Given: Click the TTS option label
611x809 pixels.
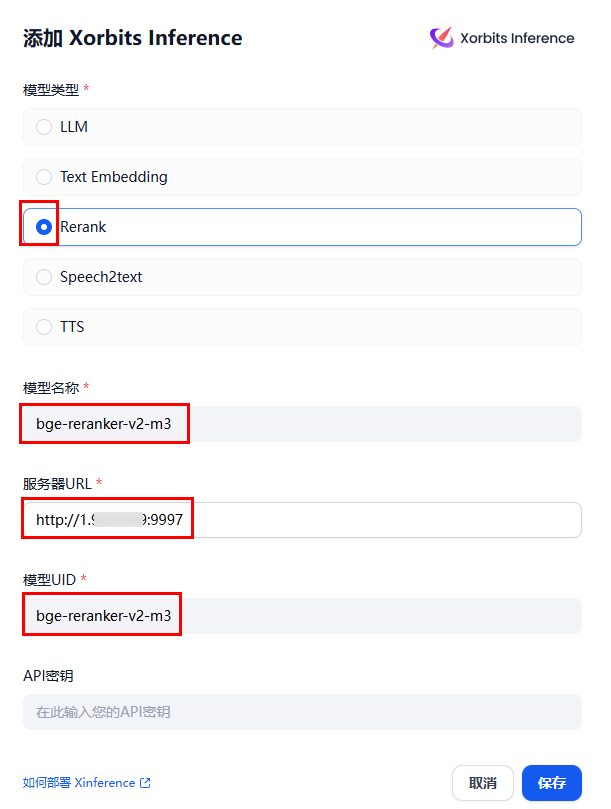Looking at the screenshot, I should click(72, 327).
